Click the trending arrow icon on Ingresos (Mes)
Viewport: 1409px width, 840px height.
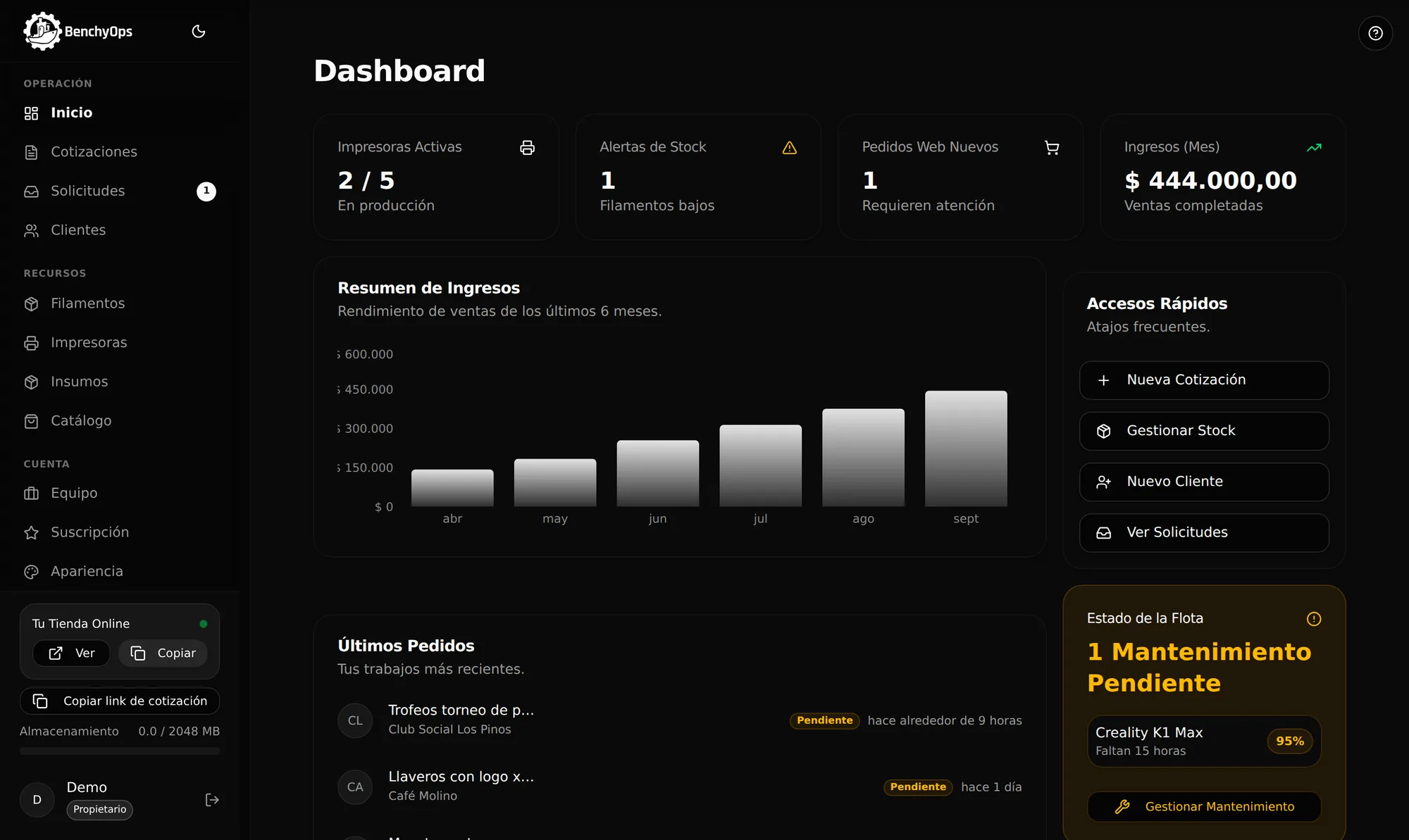(1314, 147)
